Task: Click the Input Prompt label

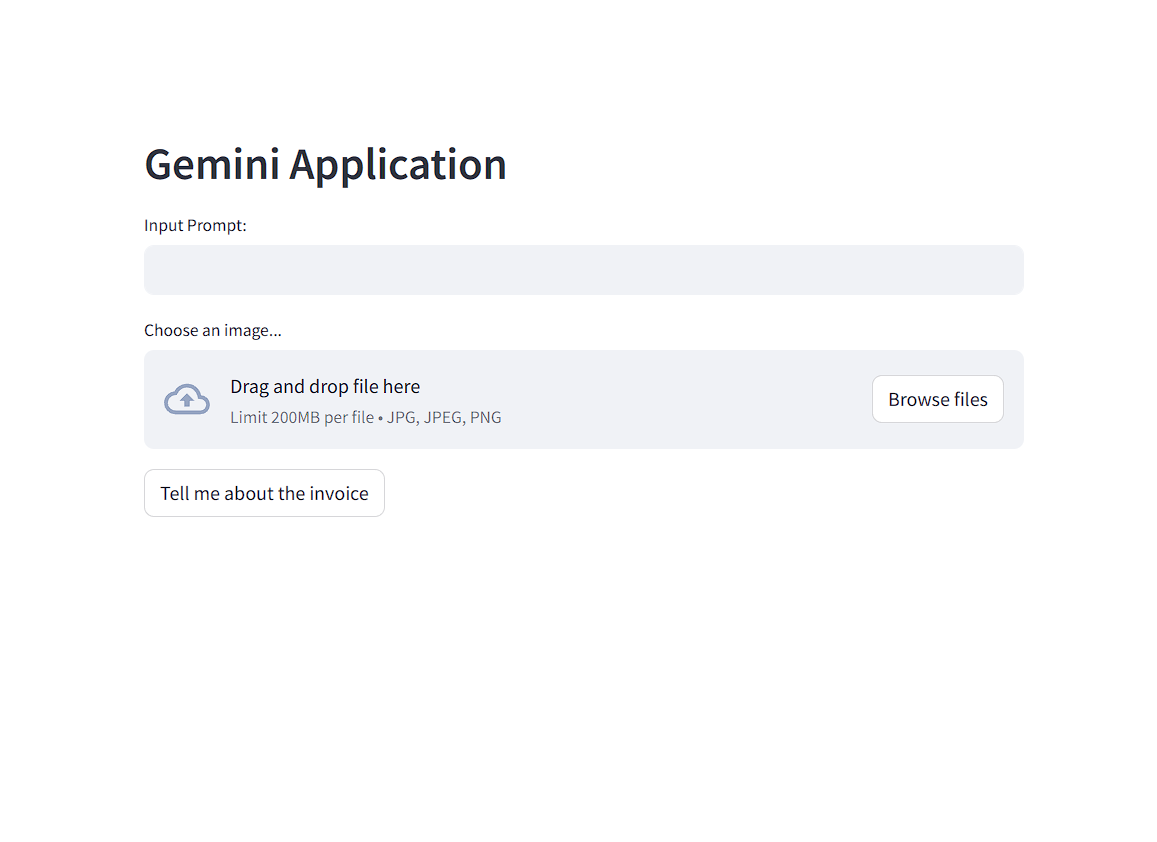Action: [195, 225]
